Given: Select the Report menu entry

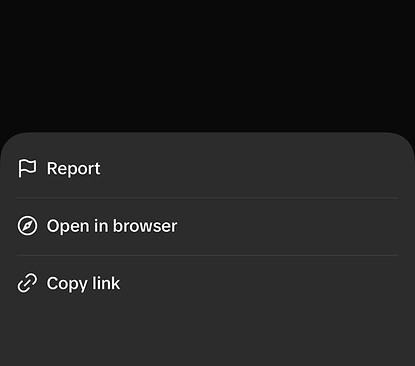Looking at the screenshot, I should 207,168.
